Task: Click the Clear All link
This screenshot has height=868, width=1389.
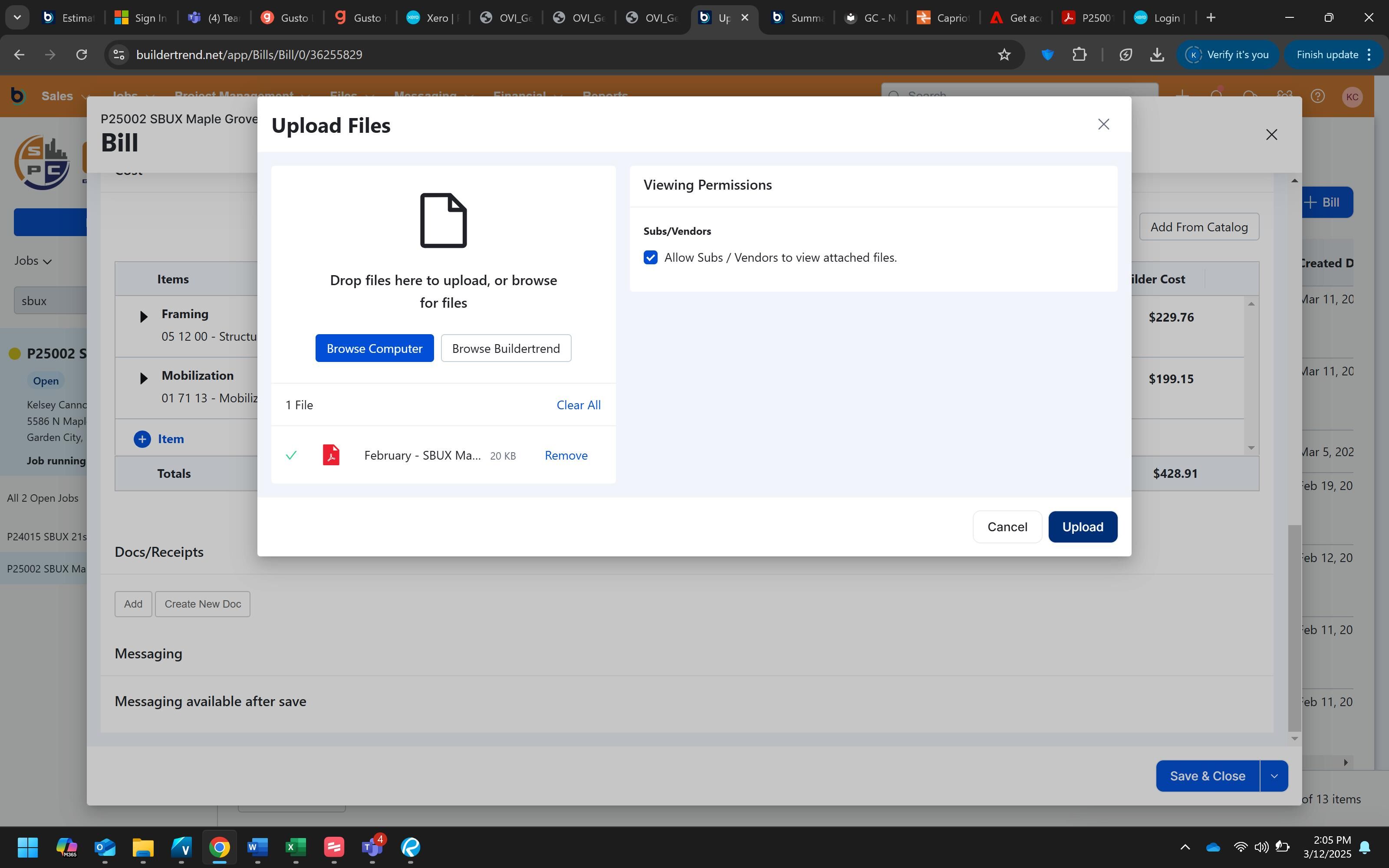Action: pos(578,405)
